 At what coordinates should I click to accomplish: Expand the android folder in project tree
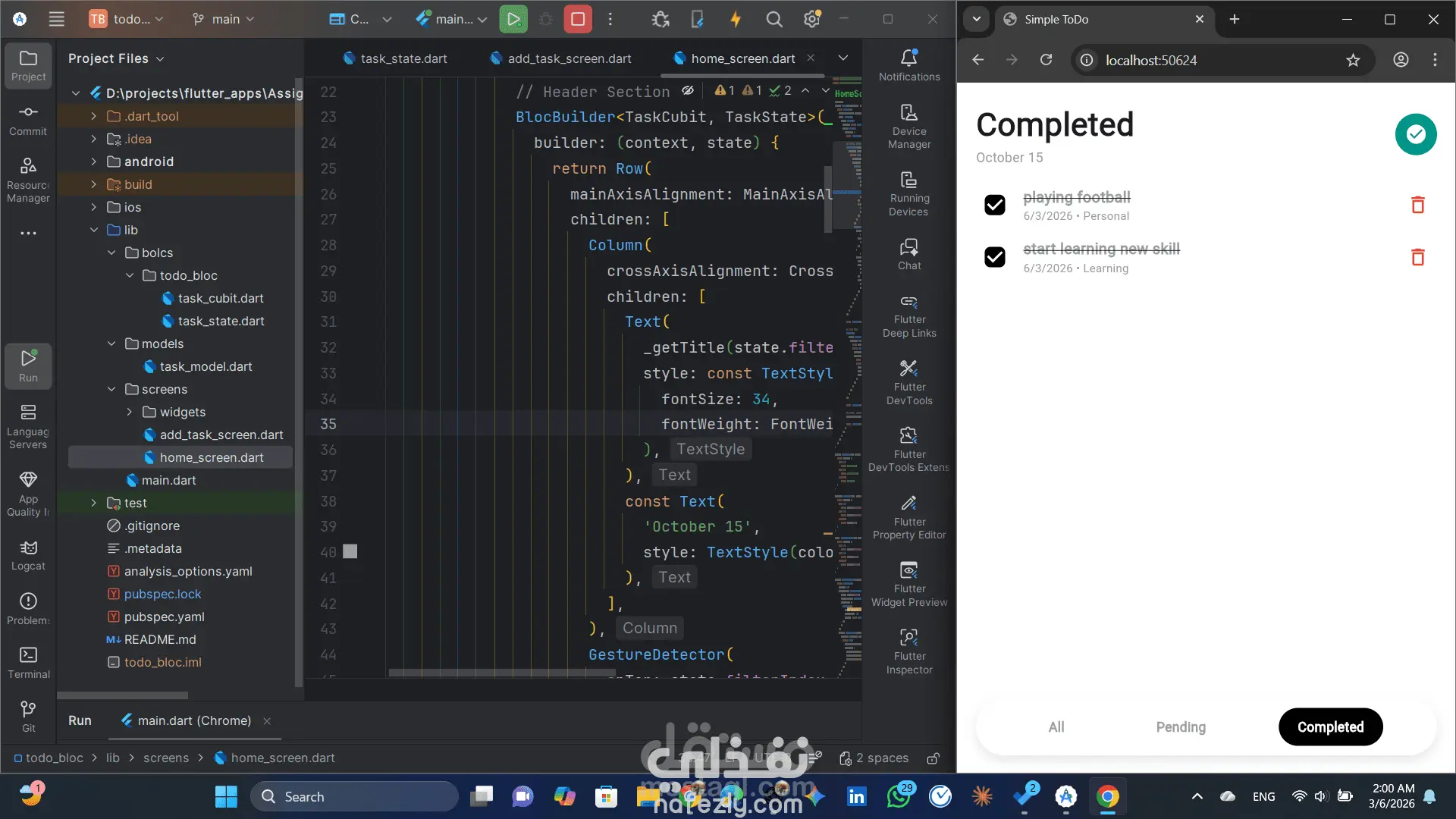93,162
